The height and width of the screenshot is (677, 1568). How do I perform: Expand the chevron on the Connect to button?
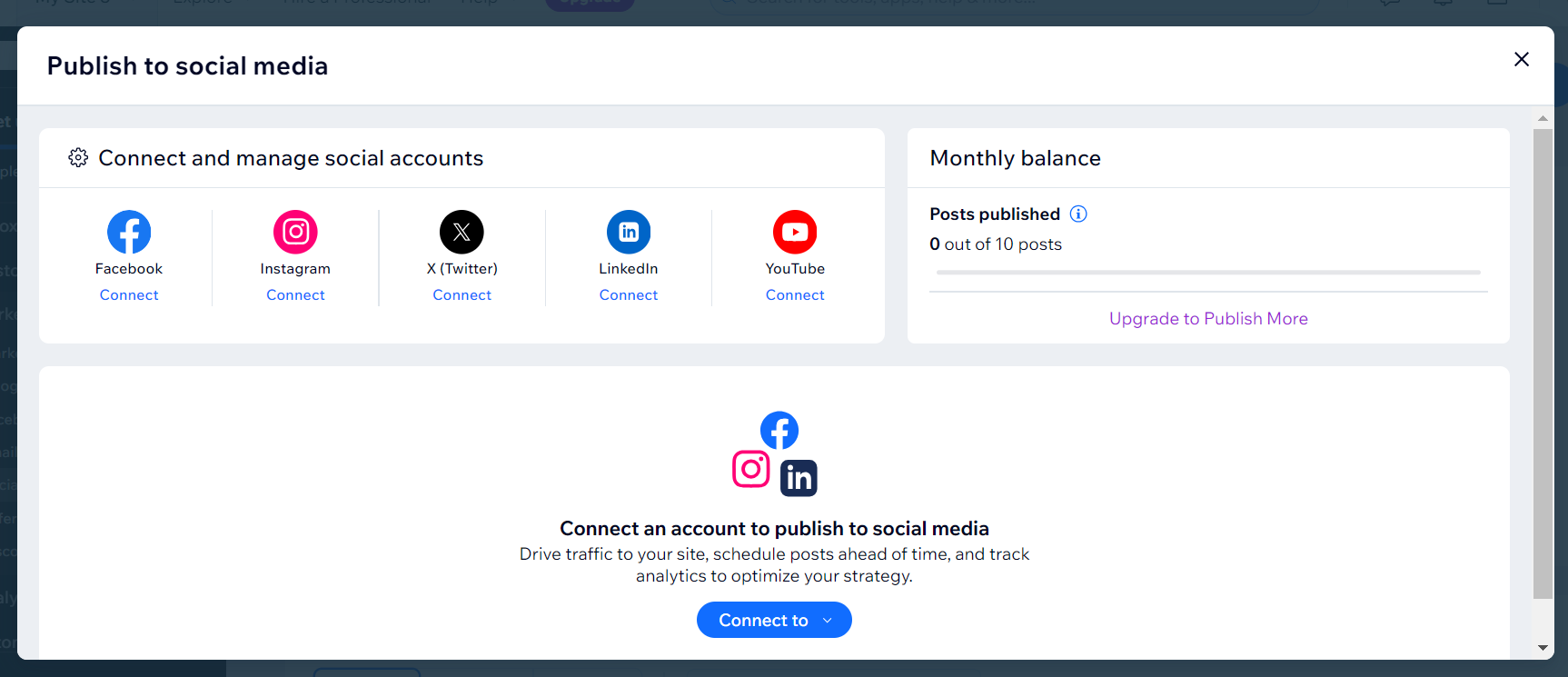point(827,620)
